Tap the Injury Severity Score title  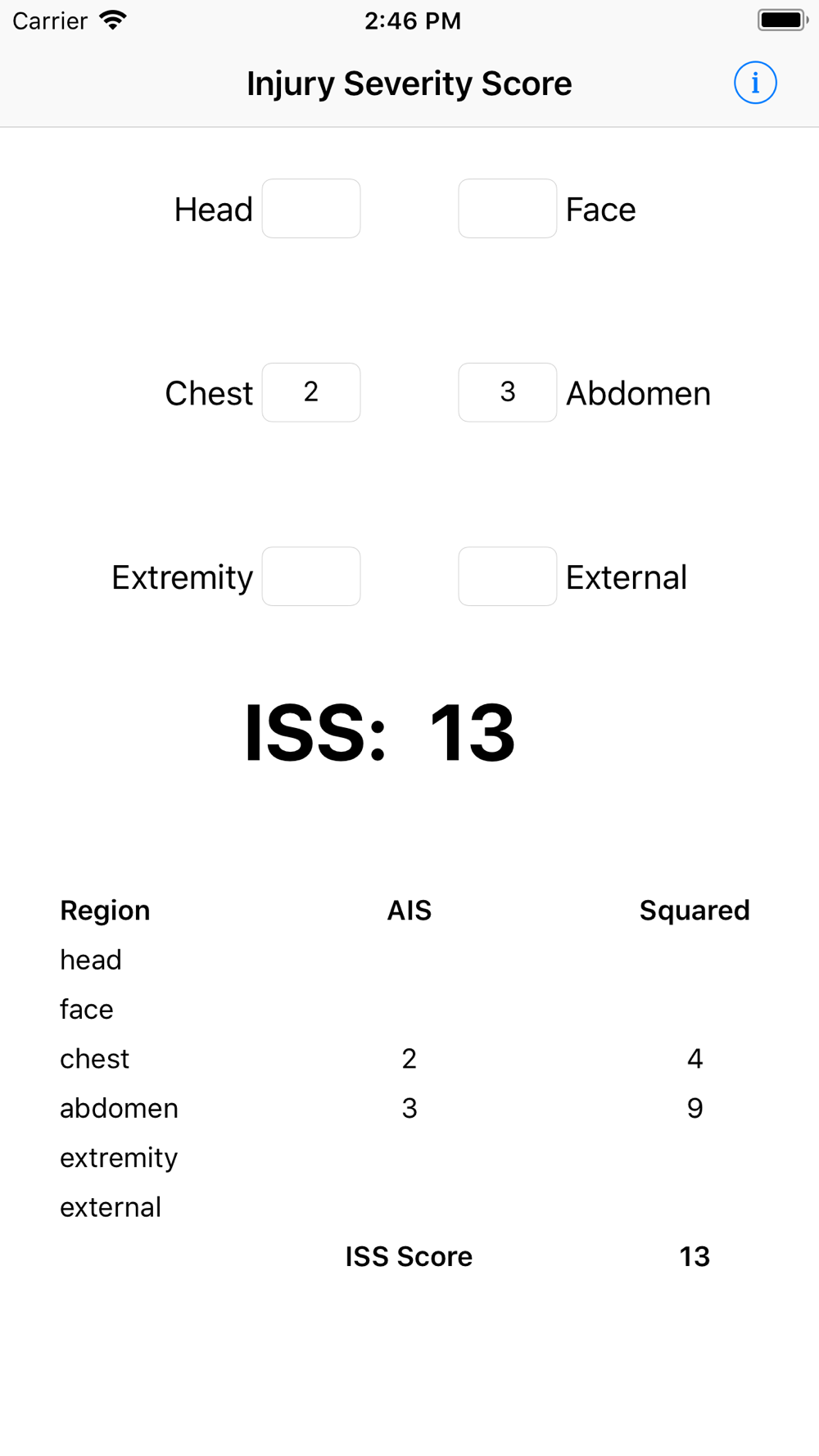pos(409,84)
